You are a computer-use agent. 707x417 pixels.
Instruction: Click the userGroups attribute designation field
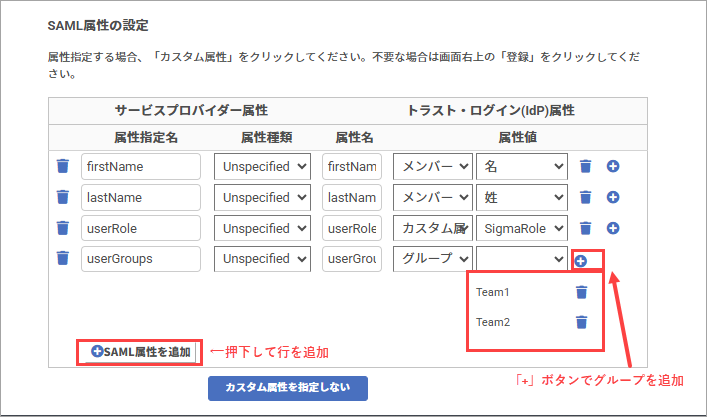[141, 259]
